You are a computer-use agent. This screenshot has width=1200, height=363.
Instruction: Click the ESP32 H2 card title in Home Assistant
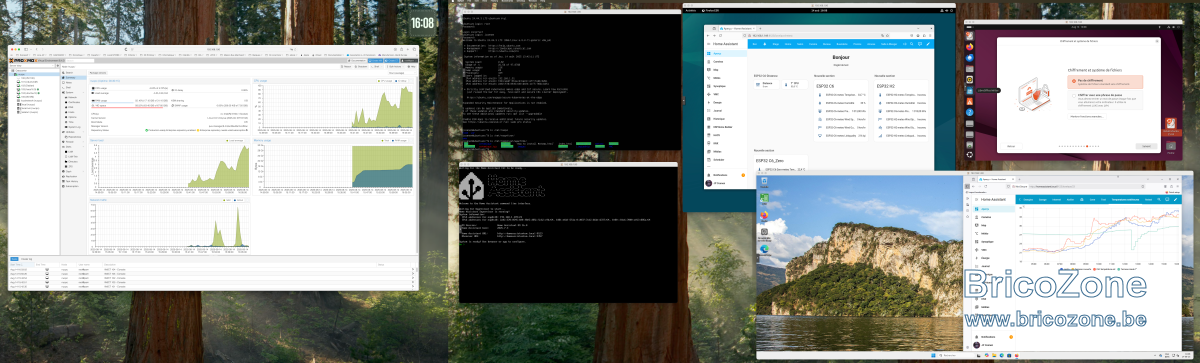click(x=886, y=85)
